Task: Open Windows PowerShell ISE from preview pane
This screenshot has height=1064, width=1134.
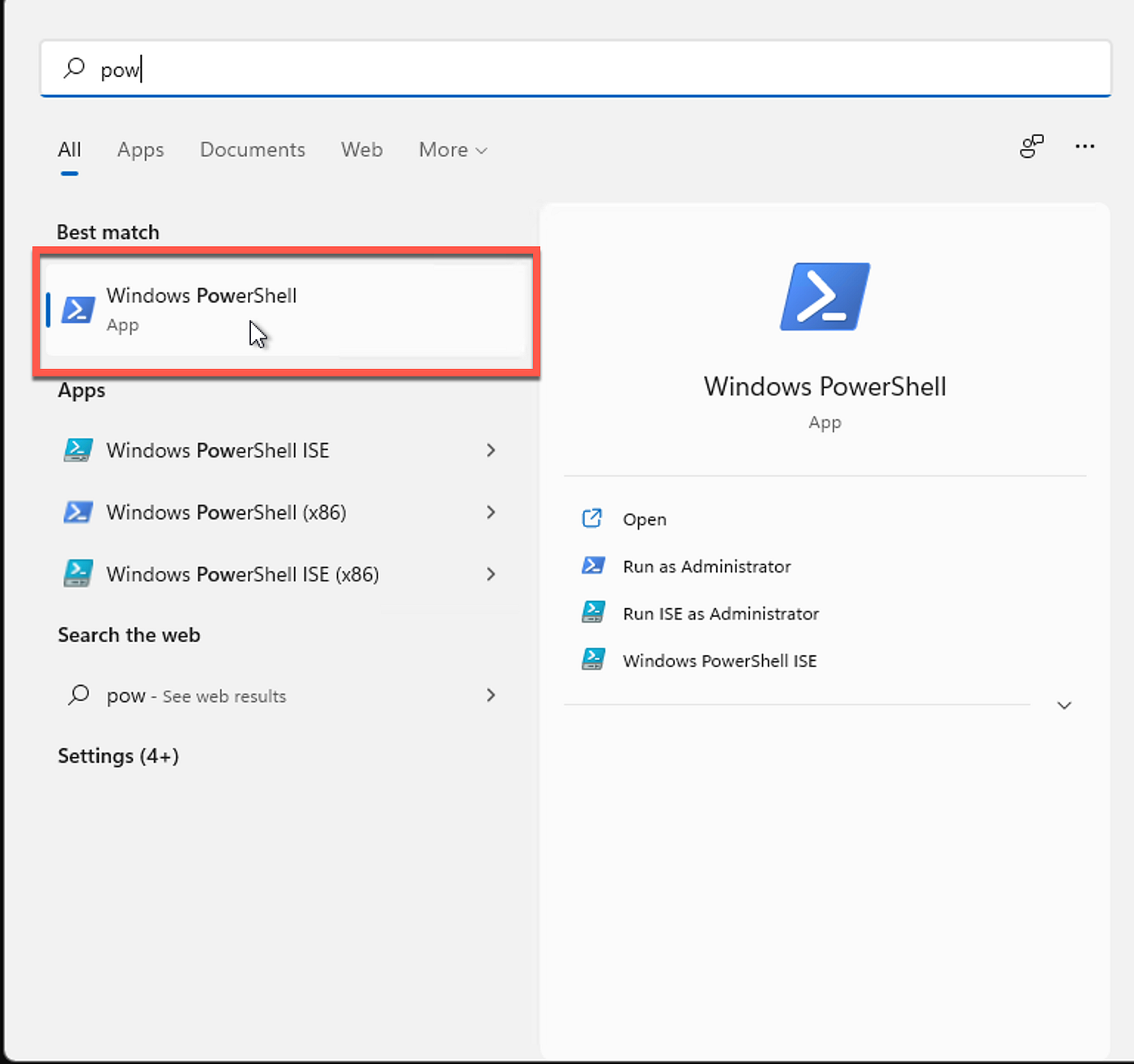Action: click(719, 660)
